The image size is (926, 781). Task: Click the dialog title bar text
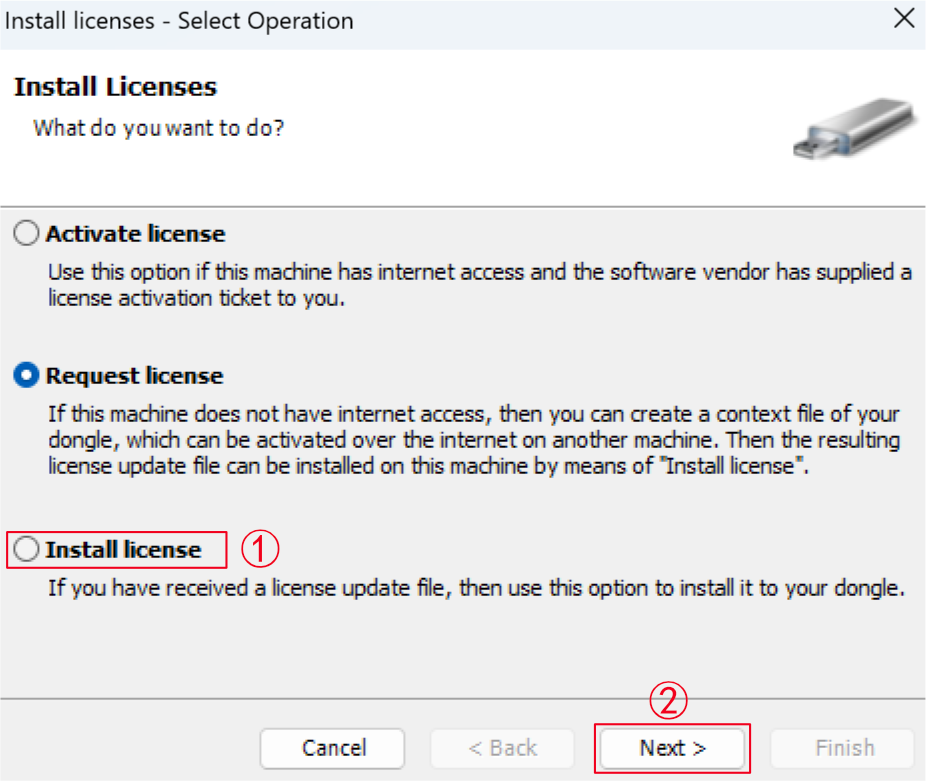tap(179, 21)
